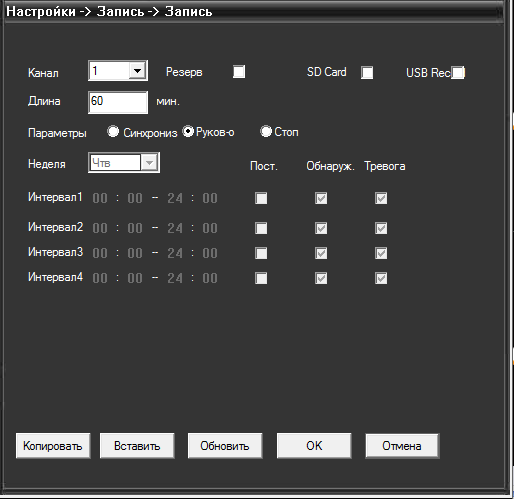
Task: Click Интервал1 end hour 24 field
Action: (x=175, y=198)
